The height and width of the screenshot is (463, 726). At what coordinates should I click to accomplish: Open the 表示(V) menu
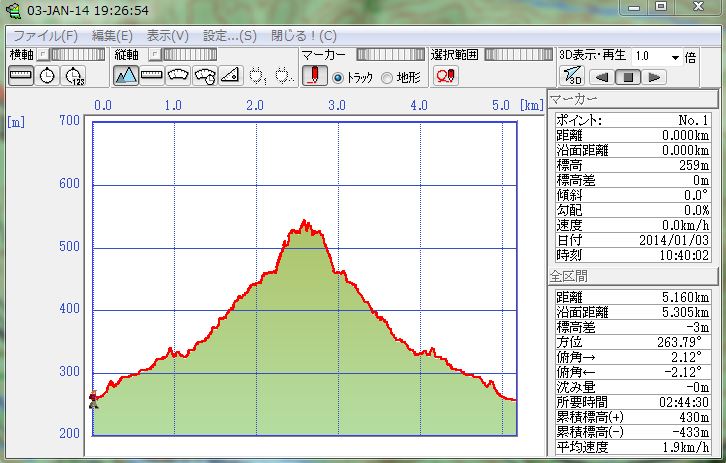click(168, 36)
